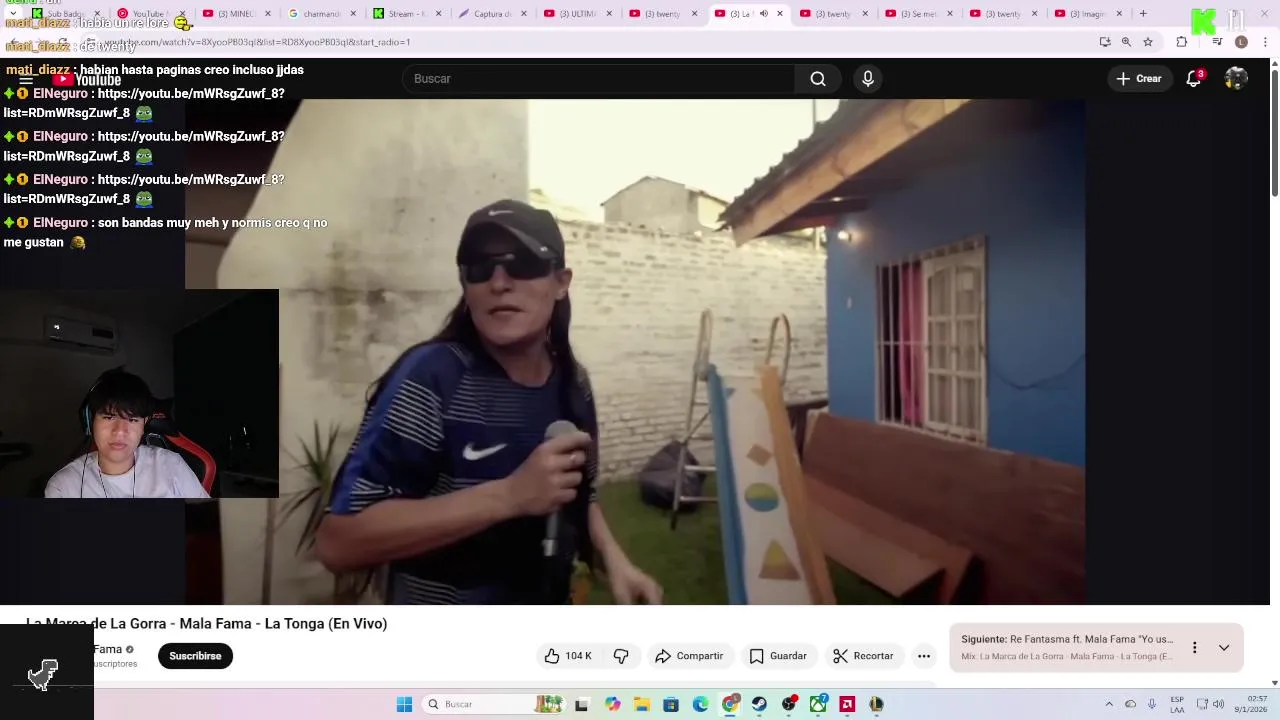
Task: Click the Recortar clip button
Action: click(864, 656)
